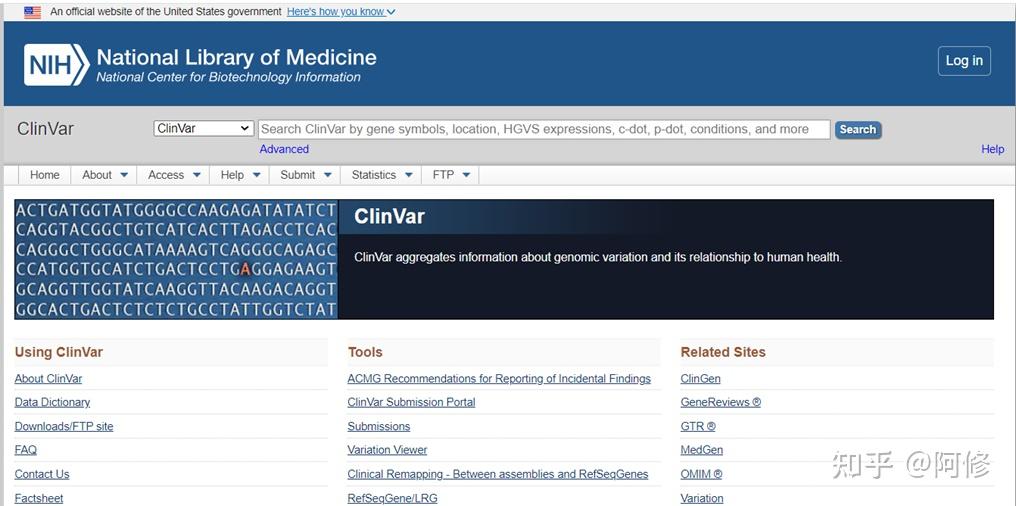The image size is (1016, 506).
Task: Open the Submit menu
Action: coord(304,175)
